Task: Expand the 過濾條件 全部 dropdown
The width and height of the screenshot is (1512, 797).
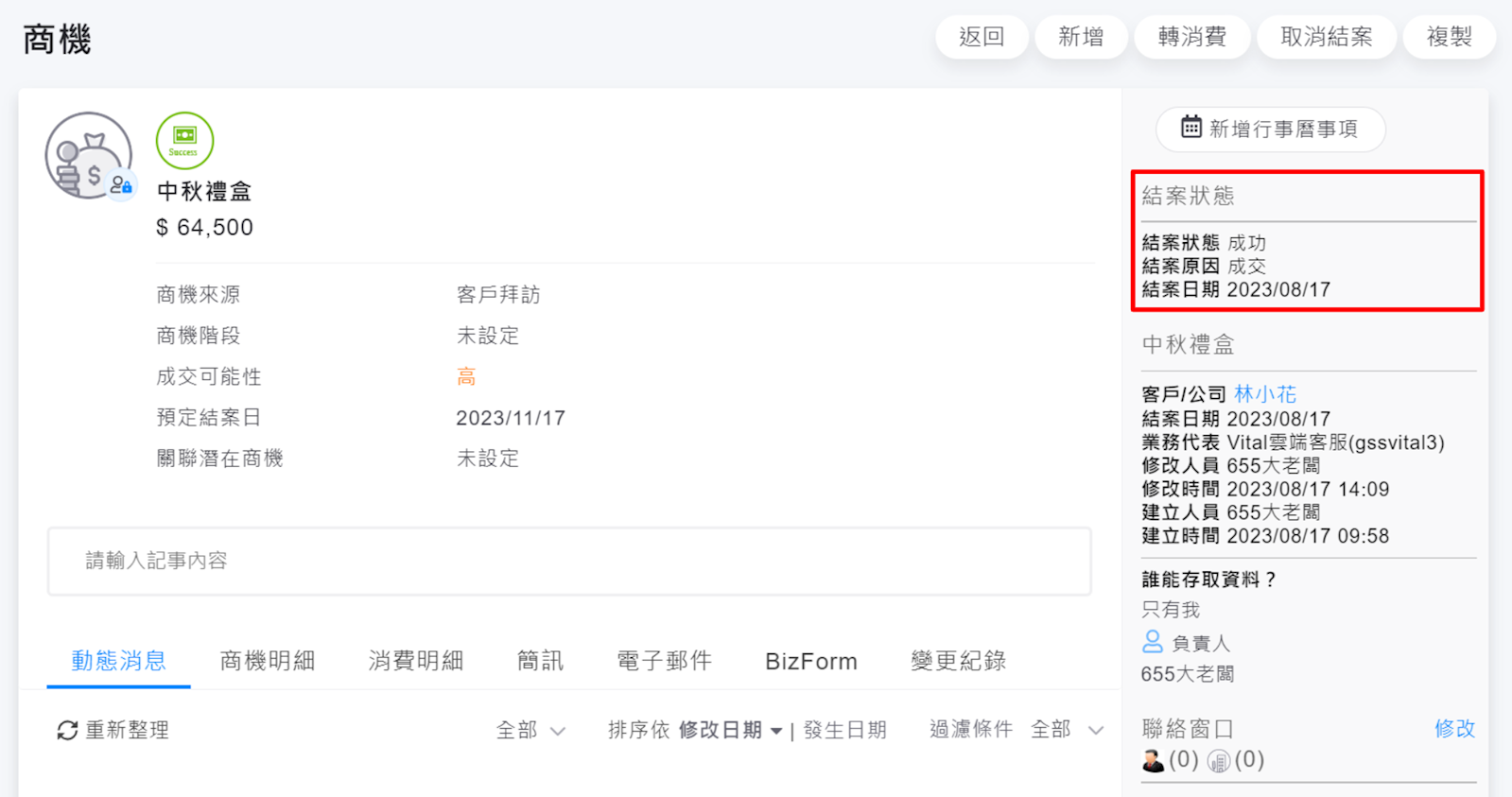Action: point(1068,730)
